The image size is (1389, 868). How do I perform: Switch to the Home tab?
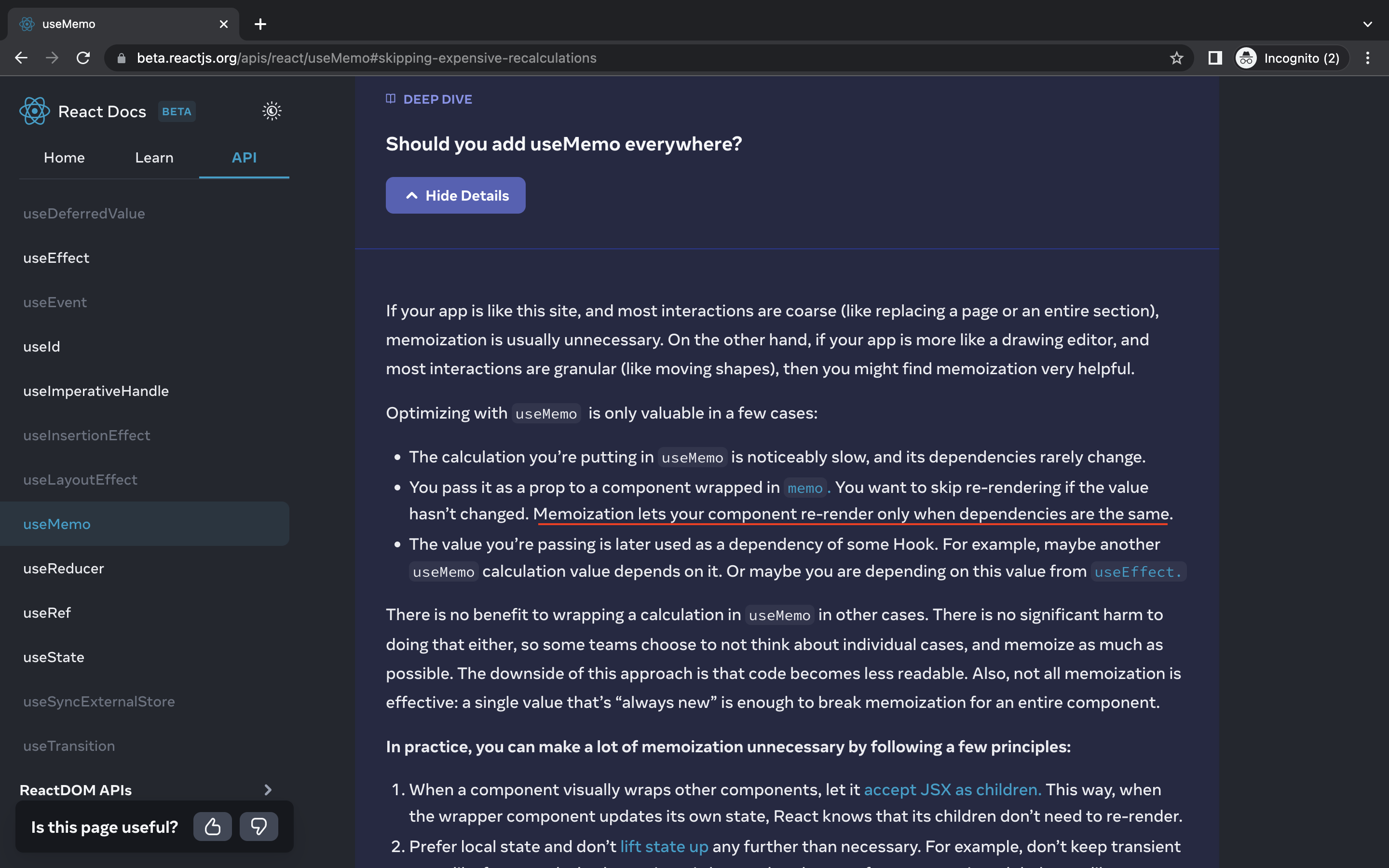[x=64, y=158]
